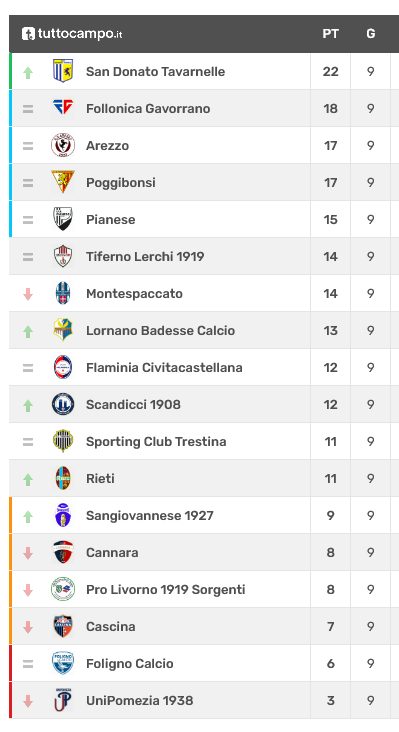
Task: Open the Flaminia Civitacastellana team page
Action: pos(164,367)
